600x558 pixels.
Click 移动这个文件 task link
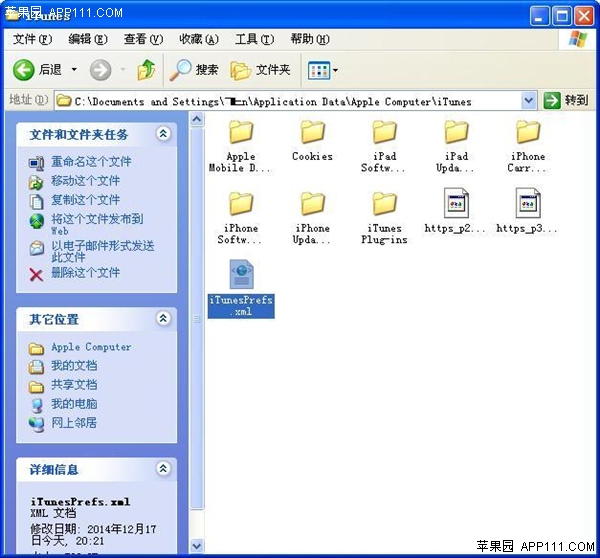[86, 181]
